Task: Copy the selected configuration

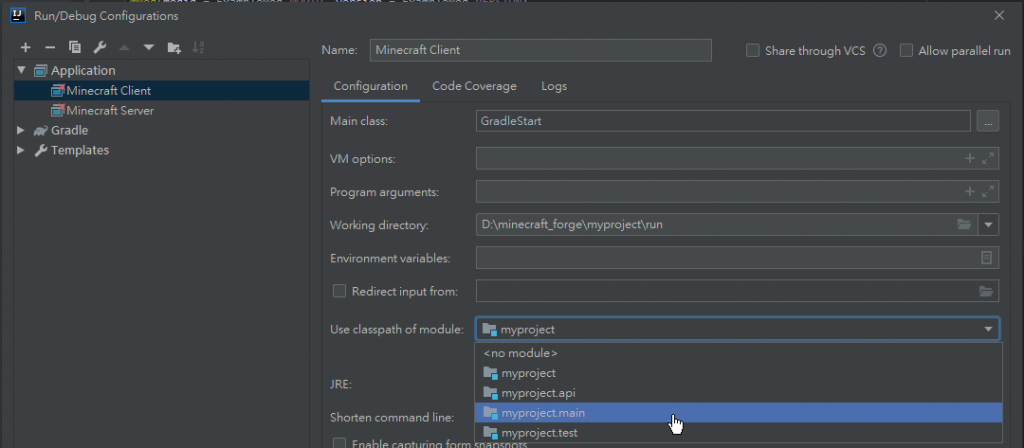Action: pyautogui.click(x=74, y=47)
